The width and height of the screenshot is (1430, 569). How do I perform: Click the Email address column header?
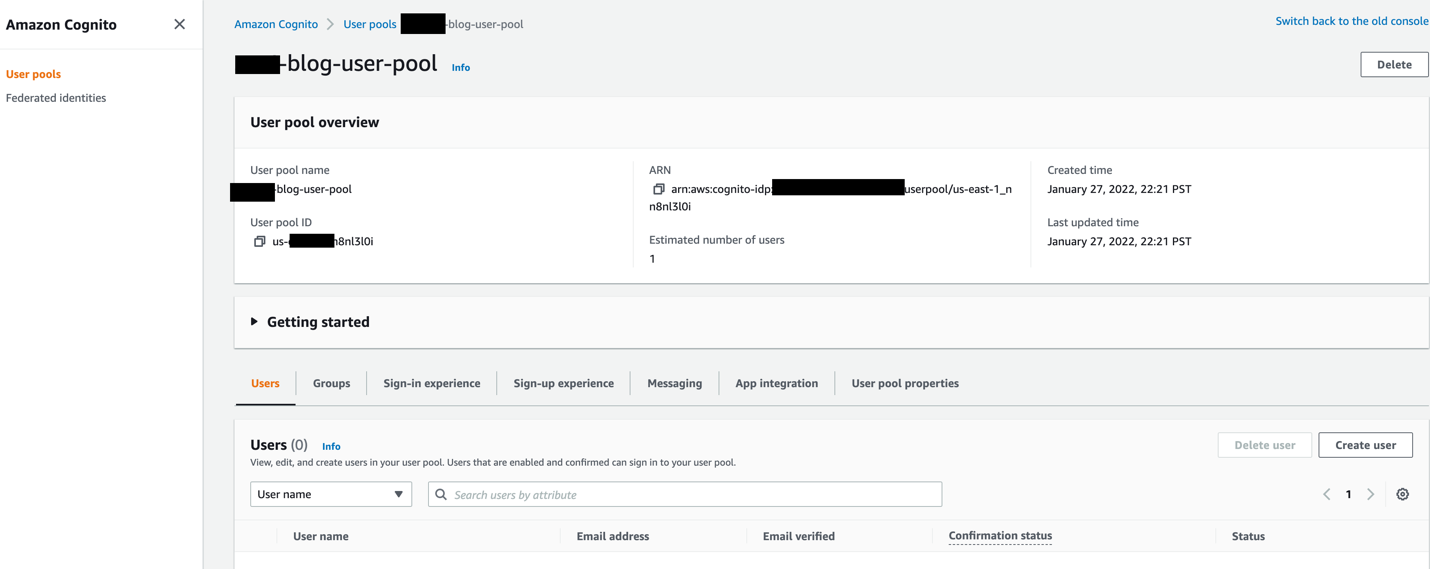pyautogui.click(x=613, y=536)
